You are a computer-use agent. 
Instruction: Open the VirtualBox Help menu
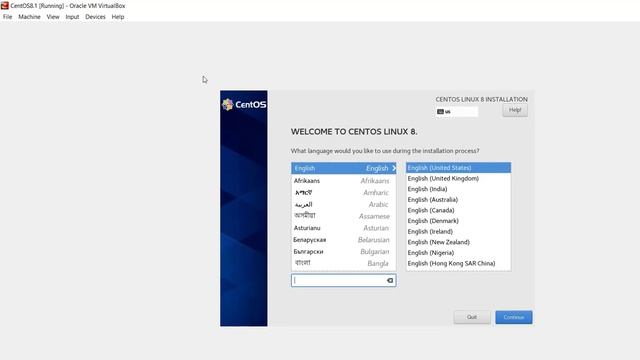[118, 17]
